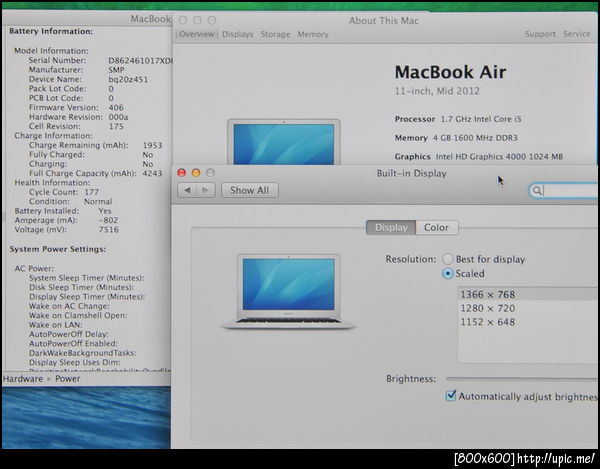Click the Display Sleep Uses Dim row
The width and height of the screenshot is (600, 469).
[75, 362]
